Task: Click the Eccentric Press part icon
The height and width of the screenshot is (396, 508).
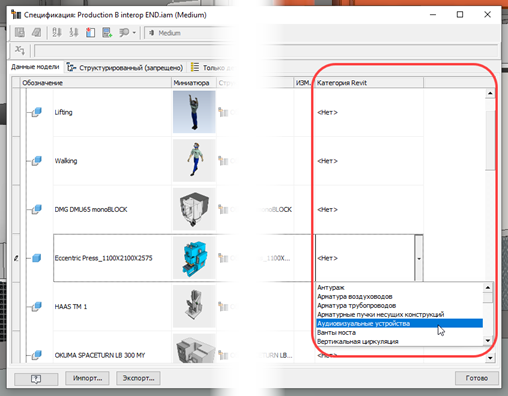Action: [36, 258]
